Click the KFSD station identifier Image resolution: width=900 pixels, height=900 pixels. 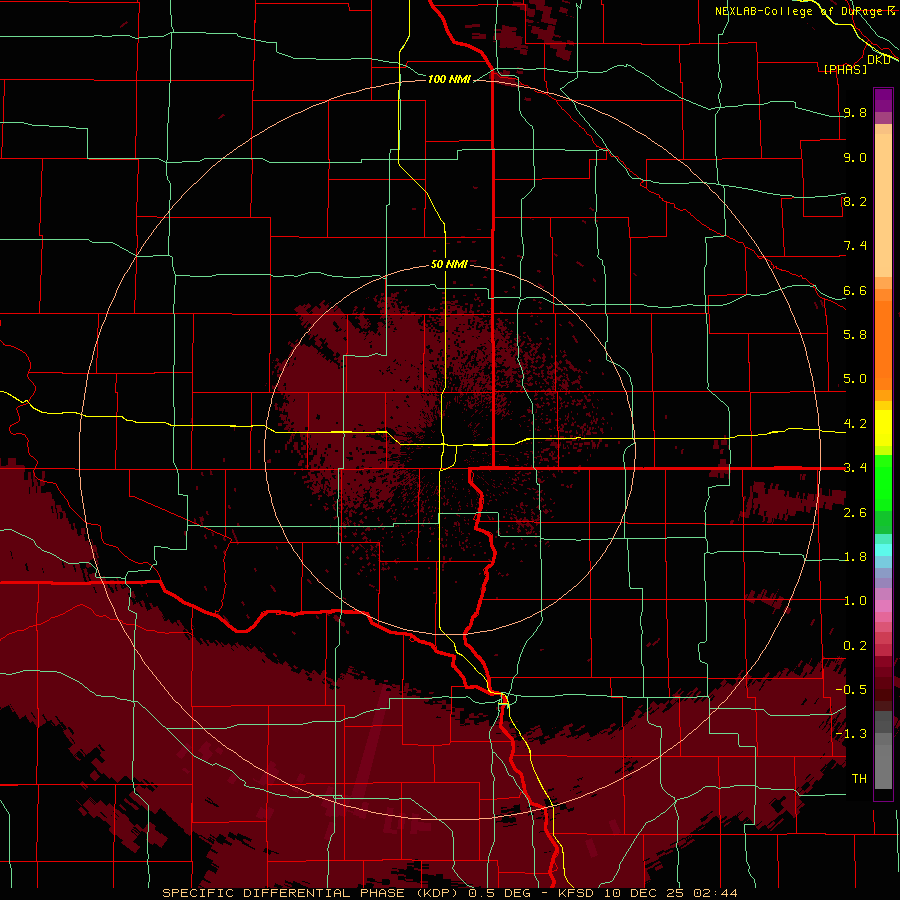[x=576, y=893]
